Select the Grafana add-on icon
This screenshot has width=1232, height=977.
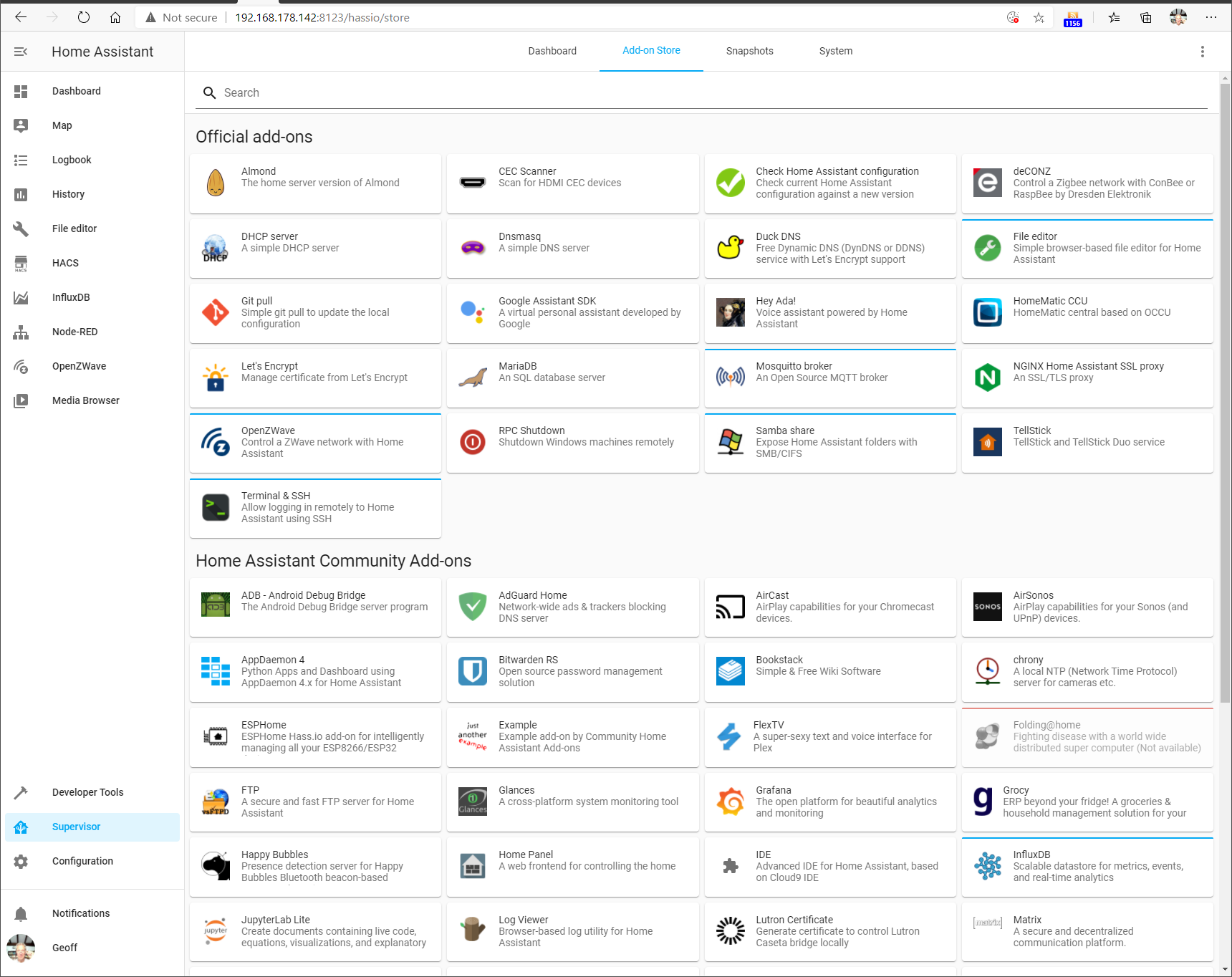(x=730, y=802)
